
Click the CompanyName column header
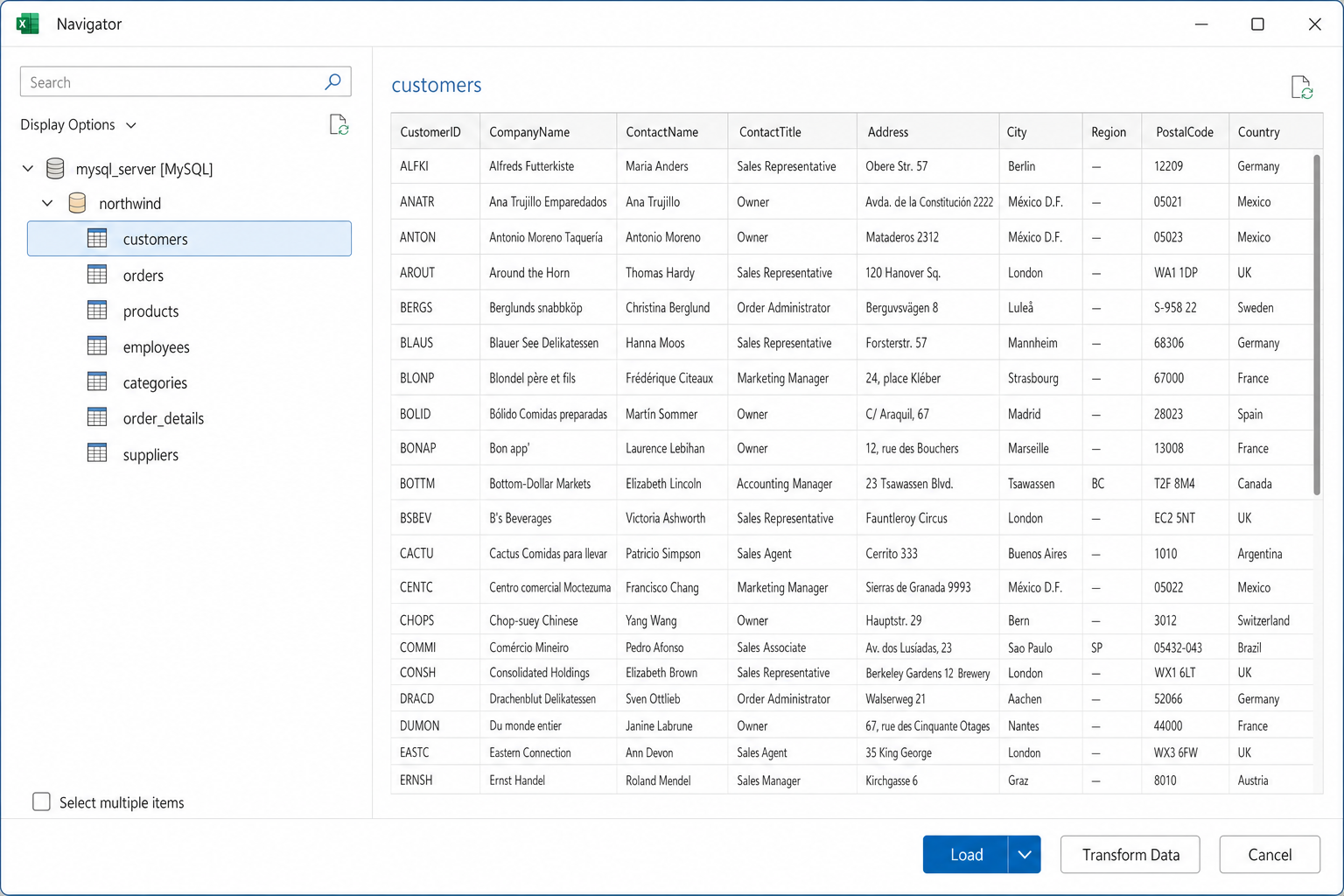[548, 131]
